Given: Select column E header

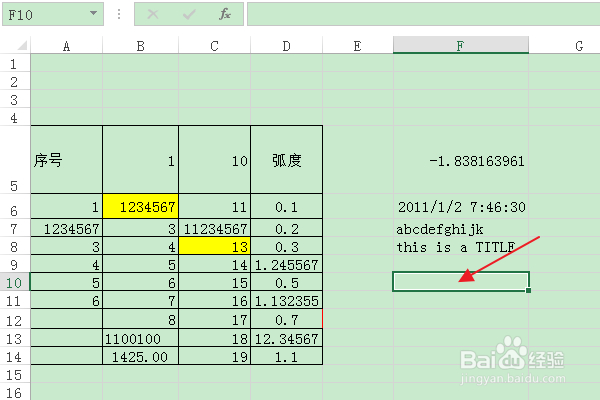Looking at the screenshot, I should [x=358, y=46].
